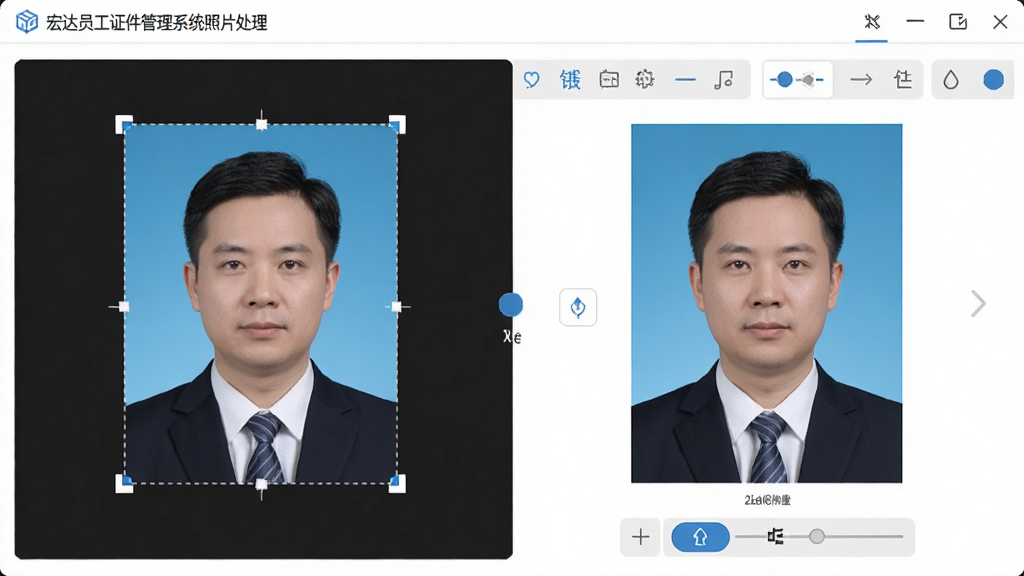This screenshot has width=1024, height=576.
Task: Maximize the window using the title bar button
Action: 957,22
